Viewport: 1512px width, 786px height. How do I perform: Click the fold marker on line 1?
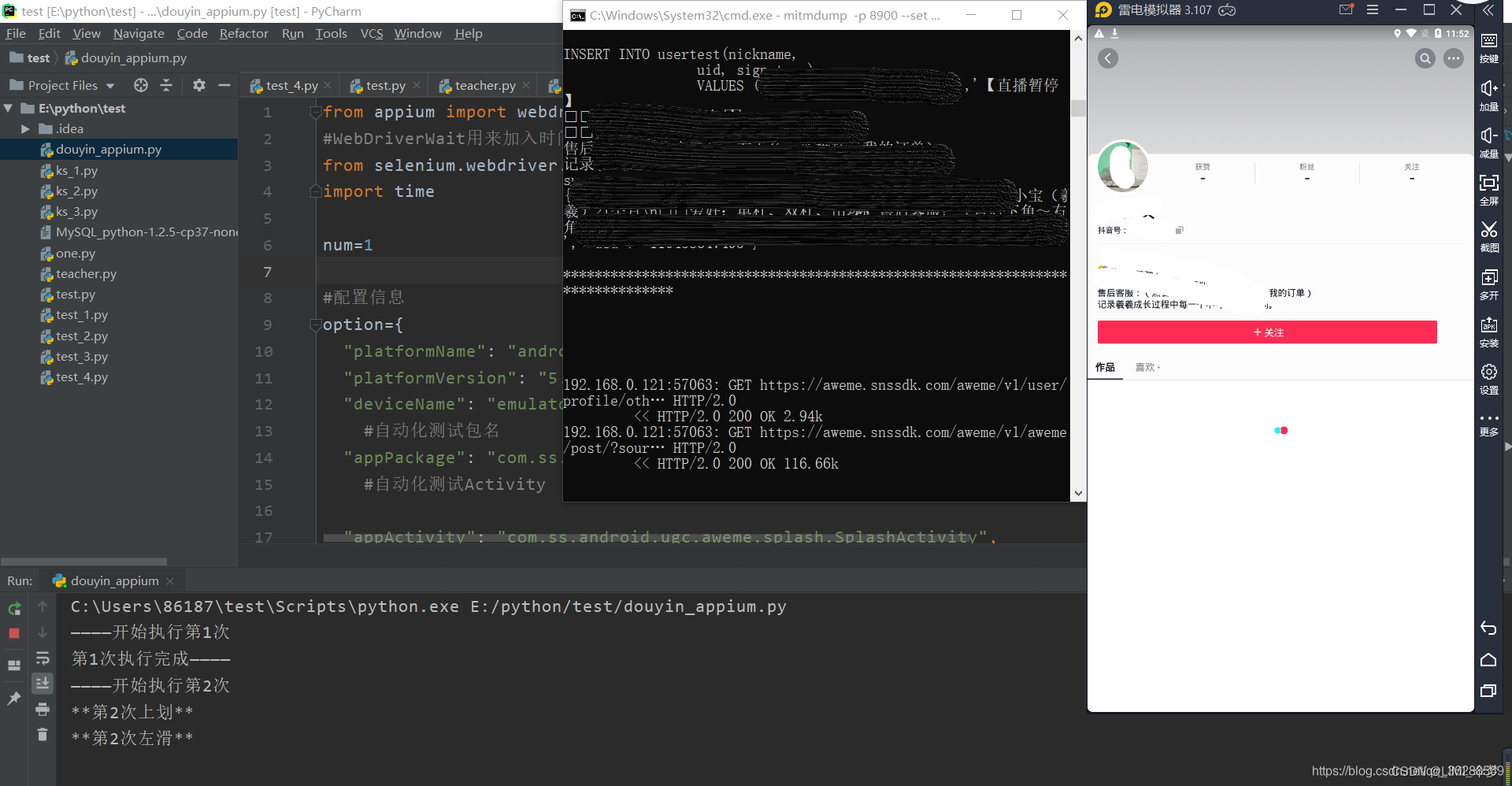tap(315, 113)
